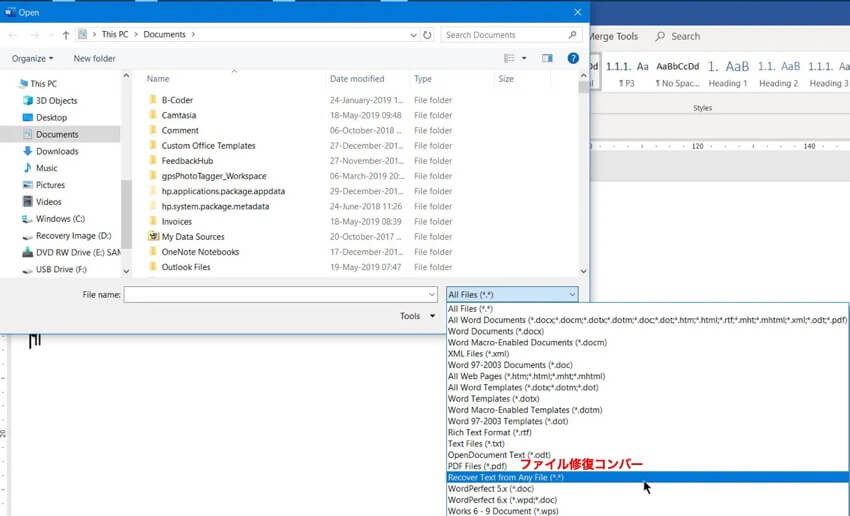Click the change view layout icon

510,59
